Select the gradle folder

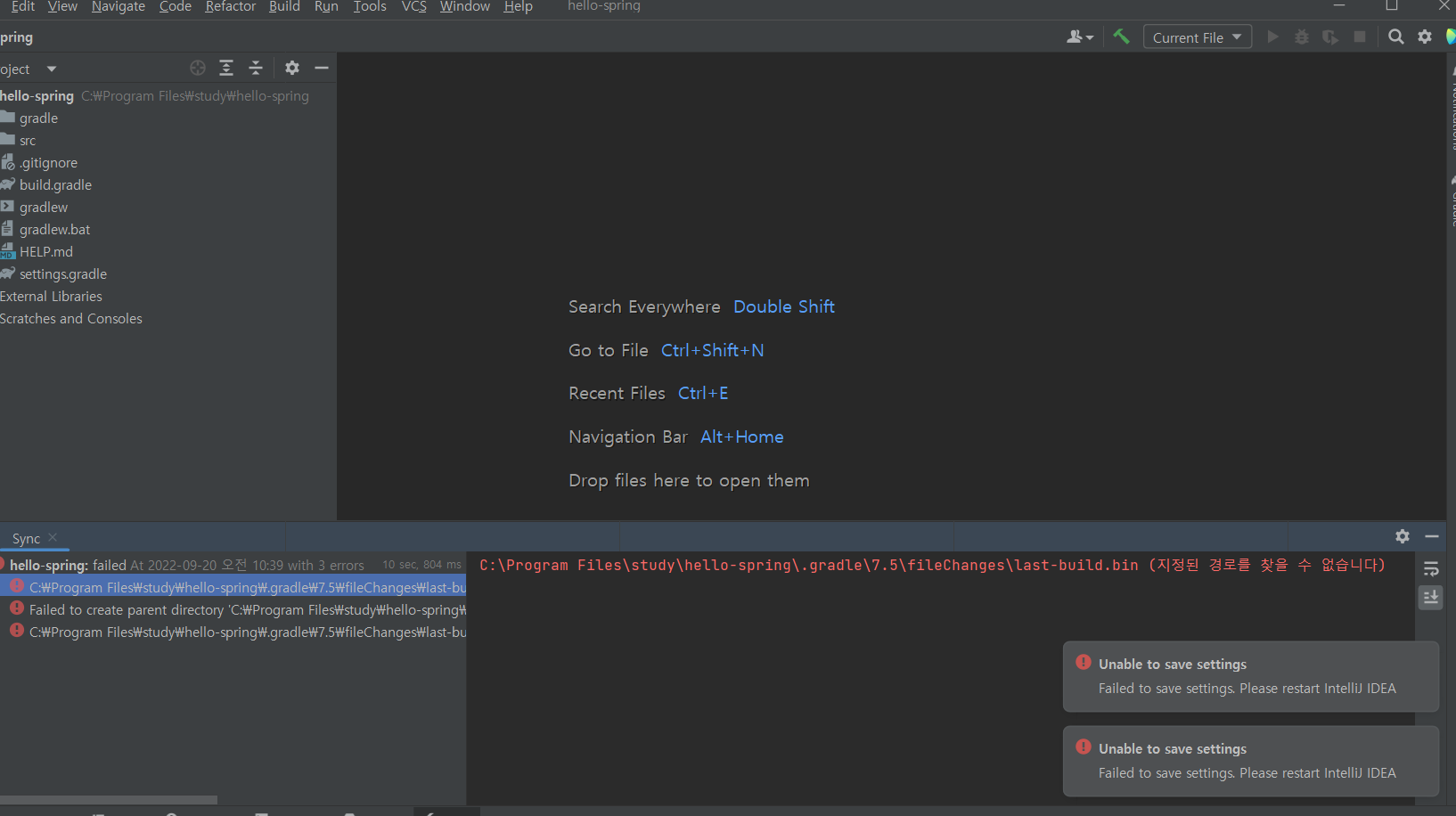pos(168,118)
